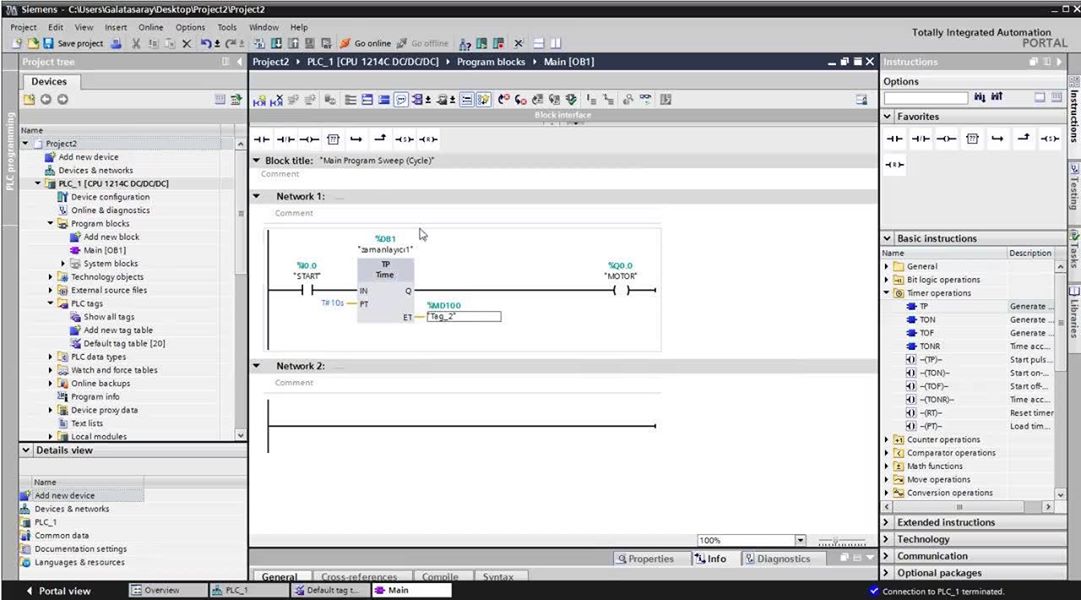Image resolution: width=1081 pixels, height=600 pixels.
Task: Open Show all tags under PLC tags
Action: click(x=109, y=317)
